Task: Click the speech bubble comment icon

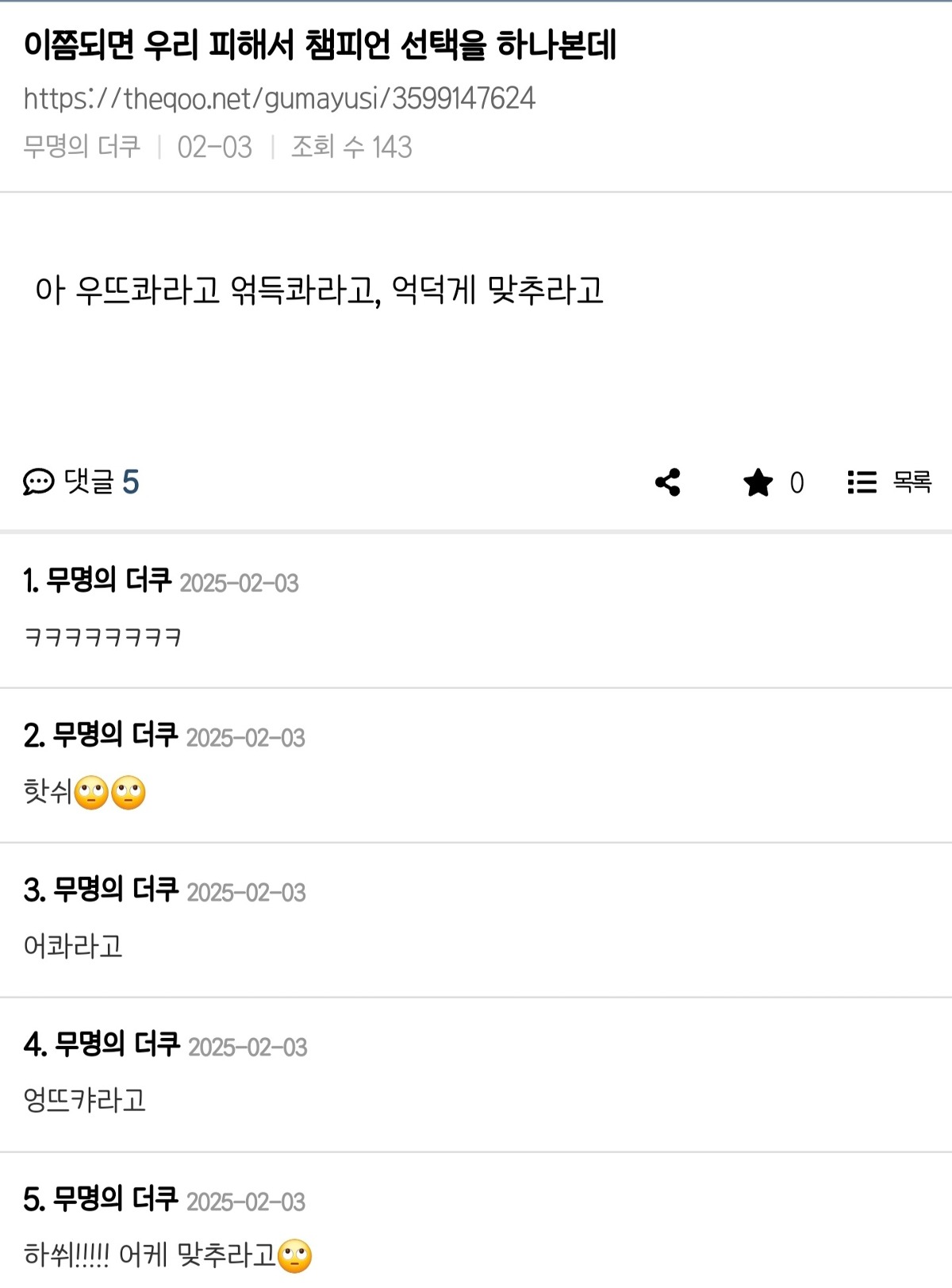Action: click(x=38, y=482)
